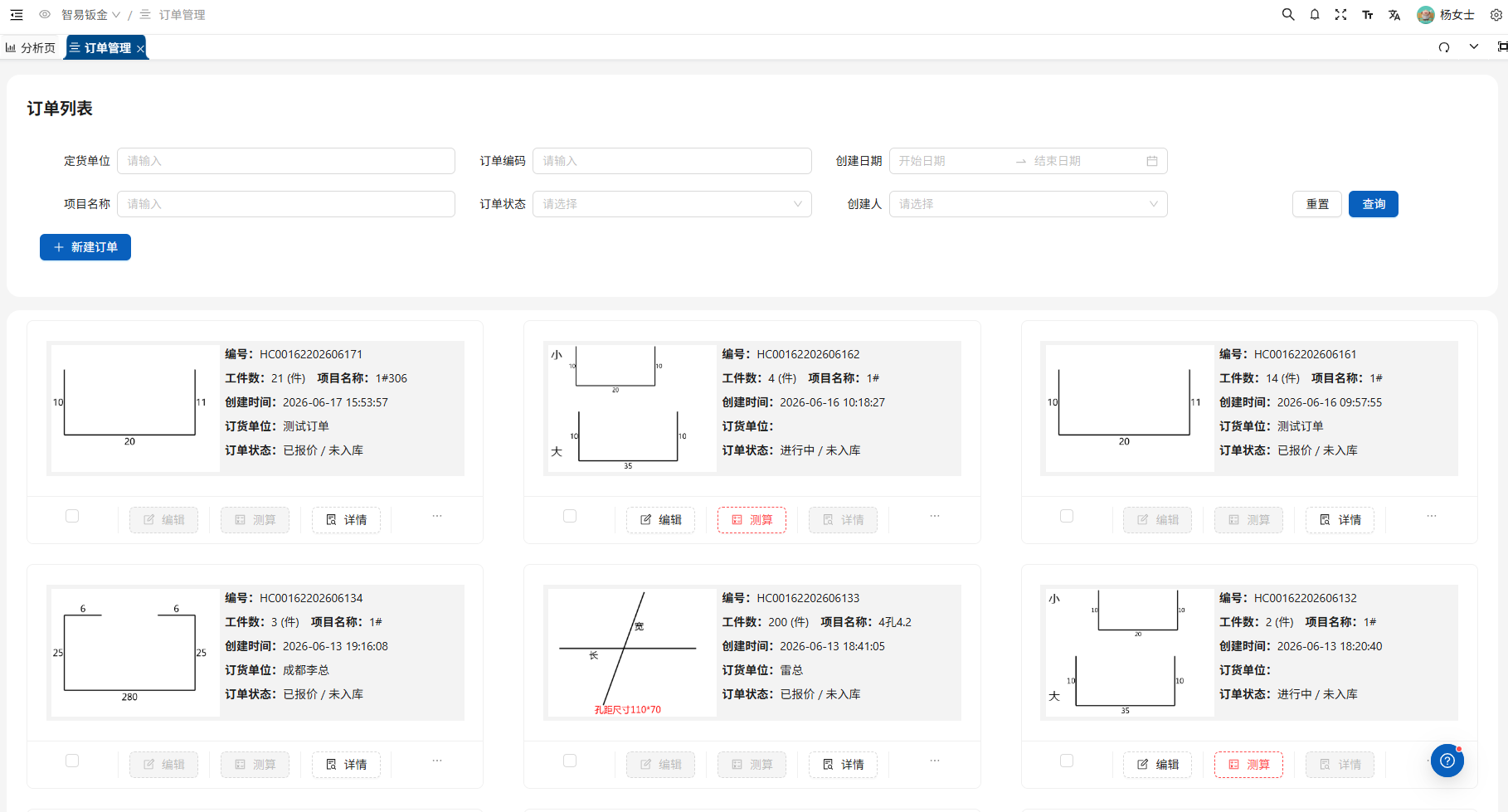The height and width of the screenshot is (812, 1508).
Task: Open the calendar icon in 创建日期
Action: click(x=1152, y=161)
